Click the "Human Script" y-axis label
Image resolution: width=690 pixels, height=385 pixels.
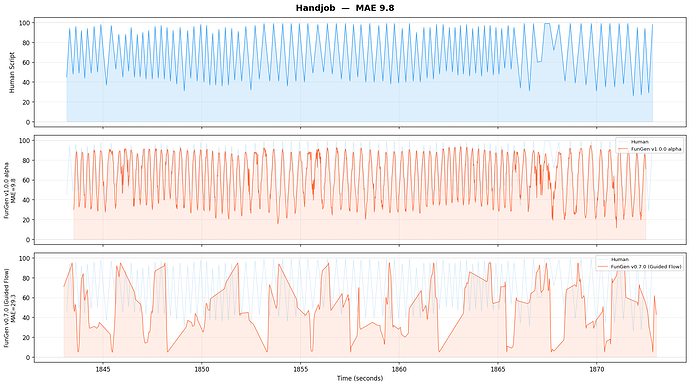pos(12,72)
